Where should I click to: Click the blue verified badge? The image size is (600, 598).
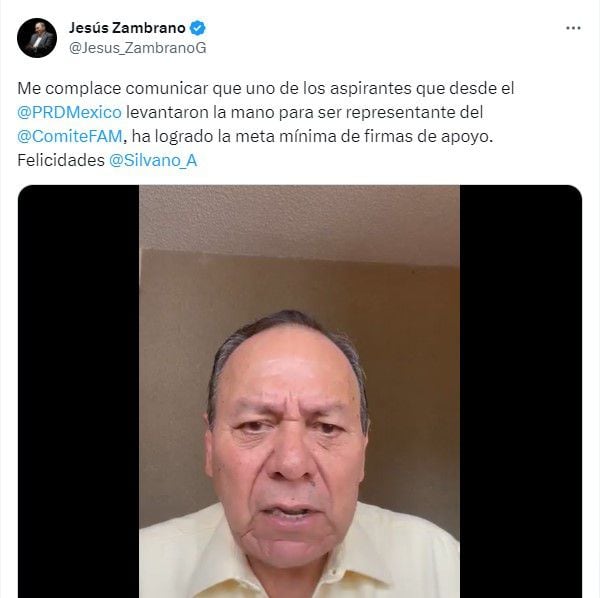(197, 28)
